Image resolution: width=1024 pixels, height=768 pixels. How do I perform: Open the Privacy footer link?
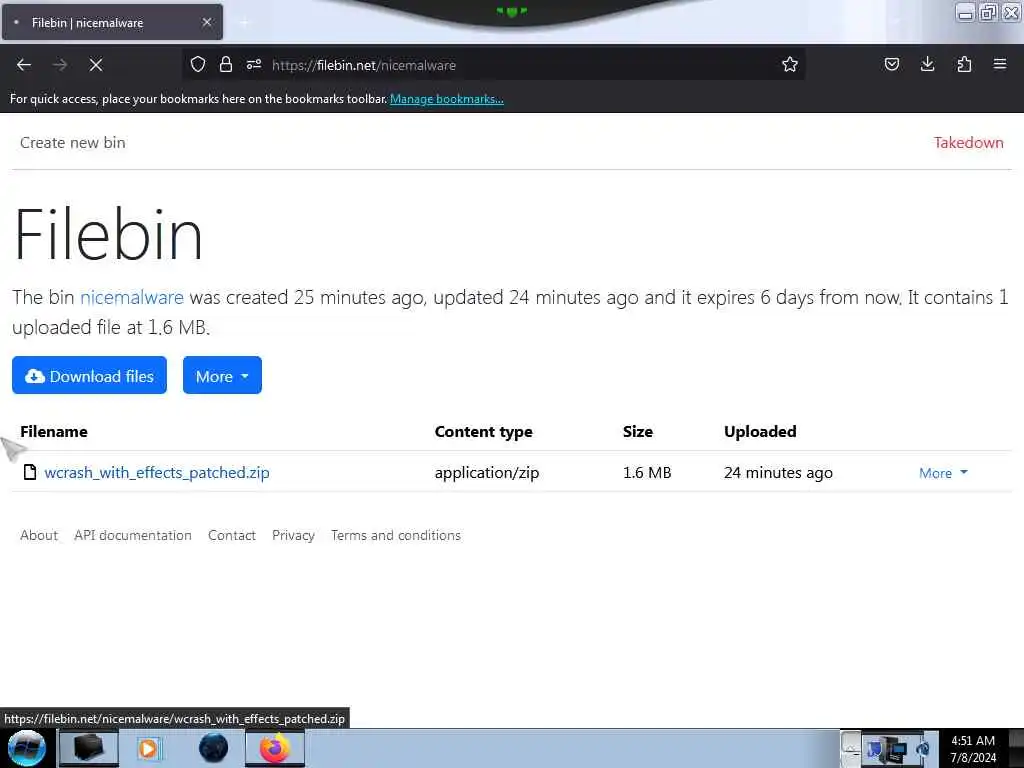coord(293,535)
